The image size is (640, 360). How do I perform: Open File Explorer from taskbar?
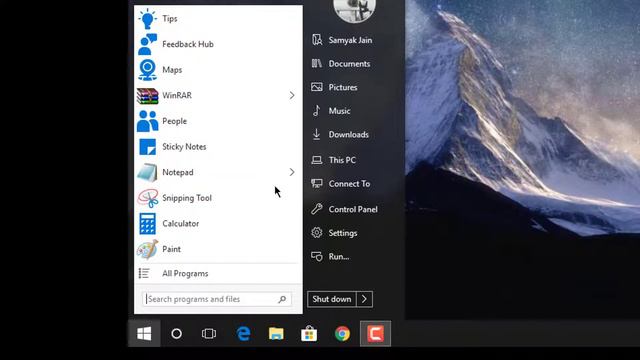click(x=276, y=334)
